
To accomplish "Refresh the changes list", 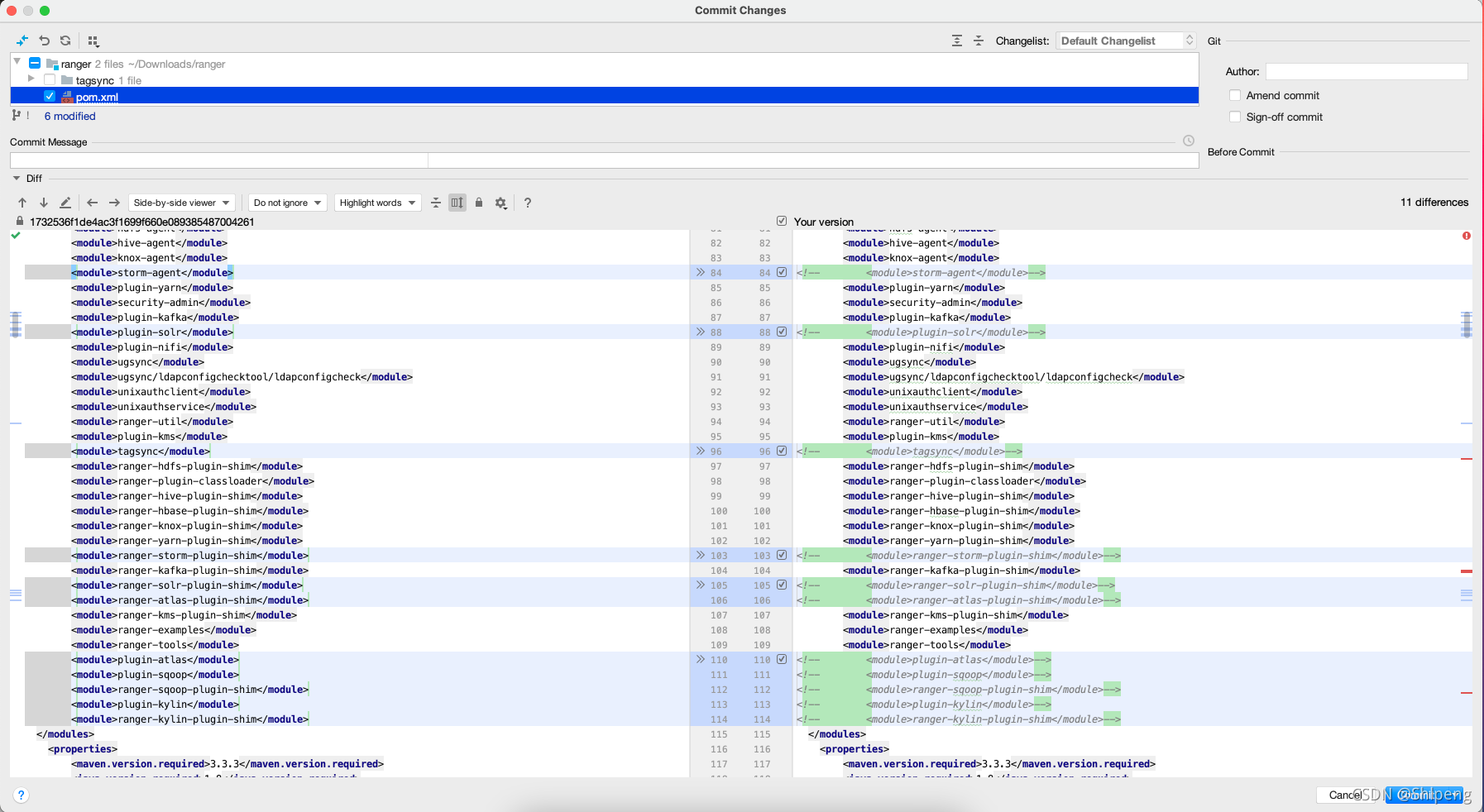I will point(65,41).
